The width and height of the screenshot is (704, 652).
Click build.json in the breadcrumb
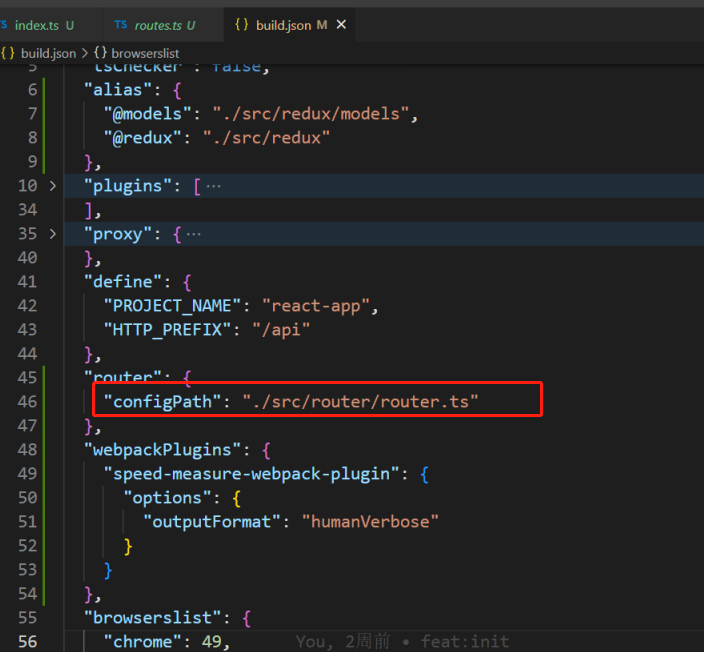48,53
